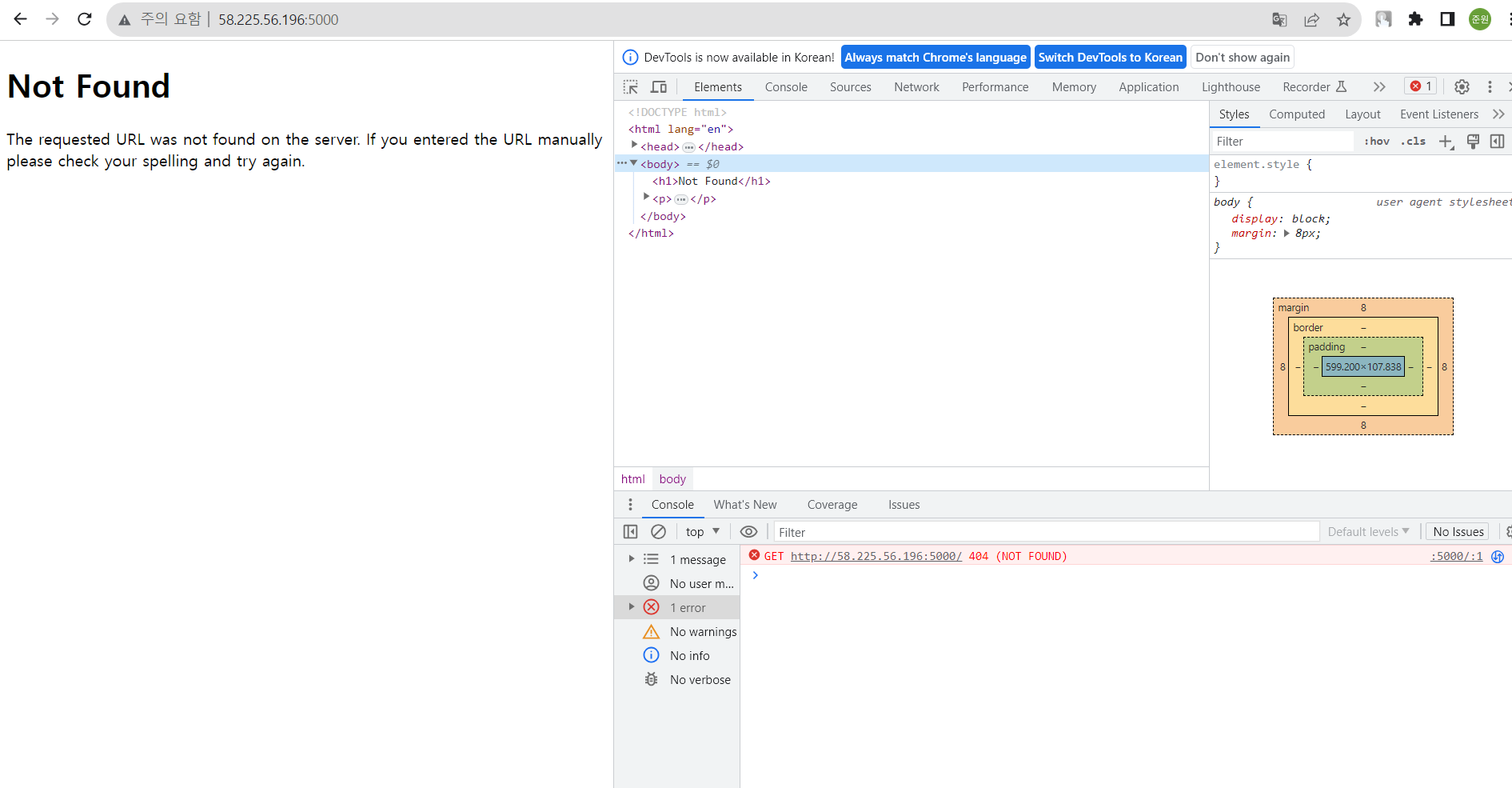This screenshot has height=788, width=1512.
Task: Switch to What's New drawer tab
Action: [745, 505]
